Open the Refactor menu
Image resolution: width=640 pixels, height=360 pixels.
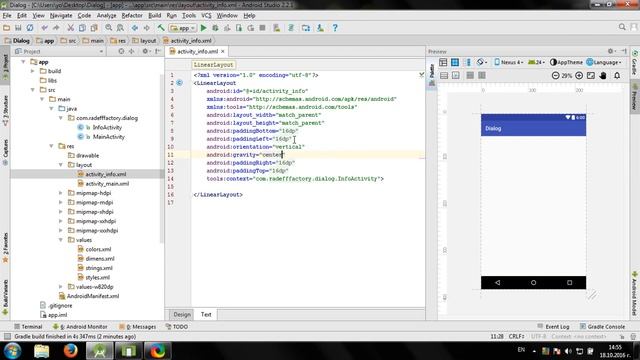(132, 16)
